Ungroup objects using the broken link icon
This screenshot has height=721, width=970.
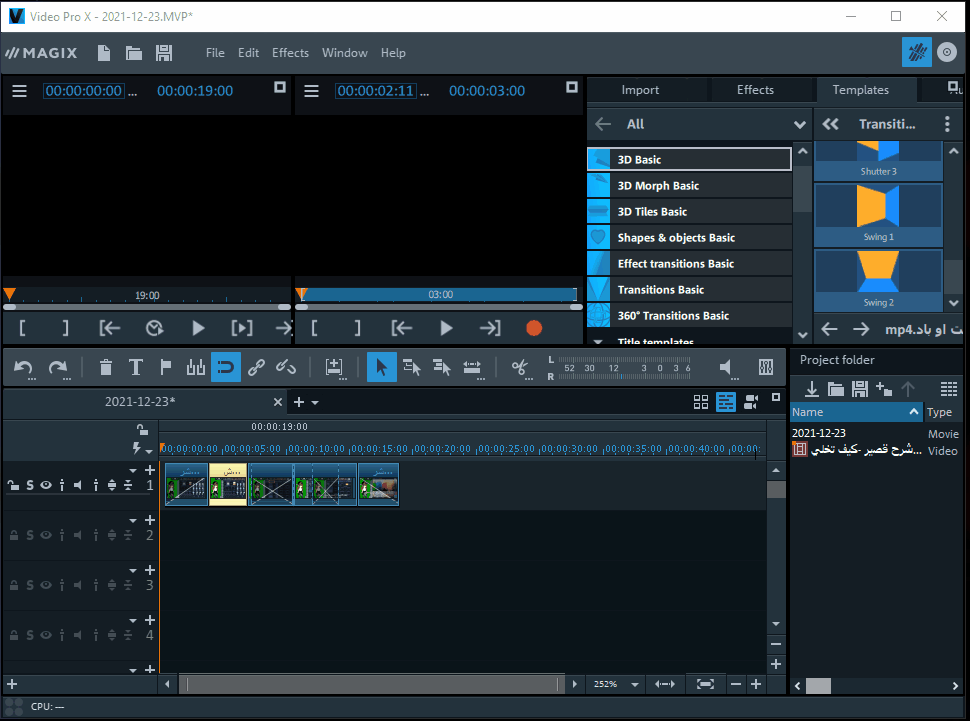pyautogui.click(x=285, y=368)
